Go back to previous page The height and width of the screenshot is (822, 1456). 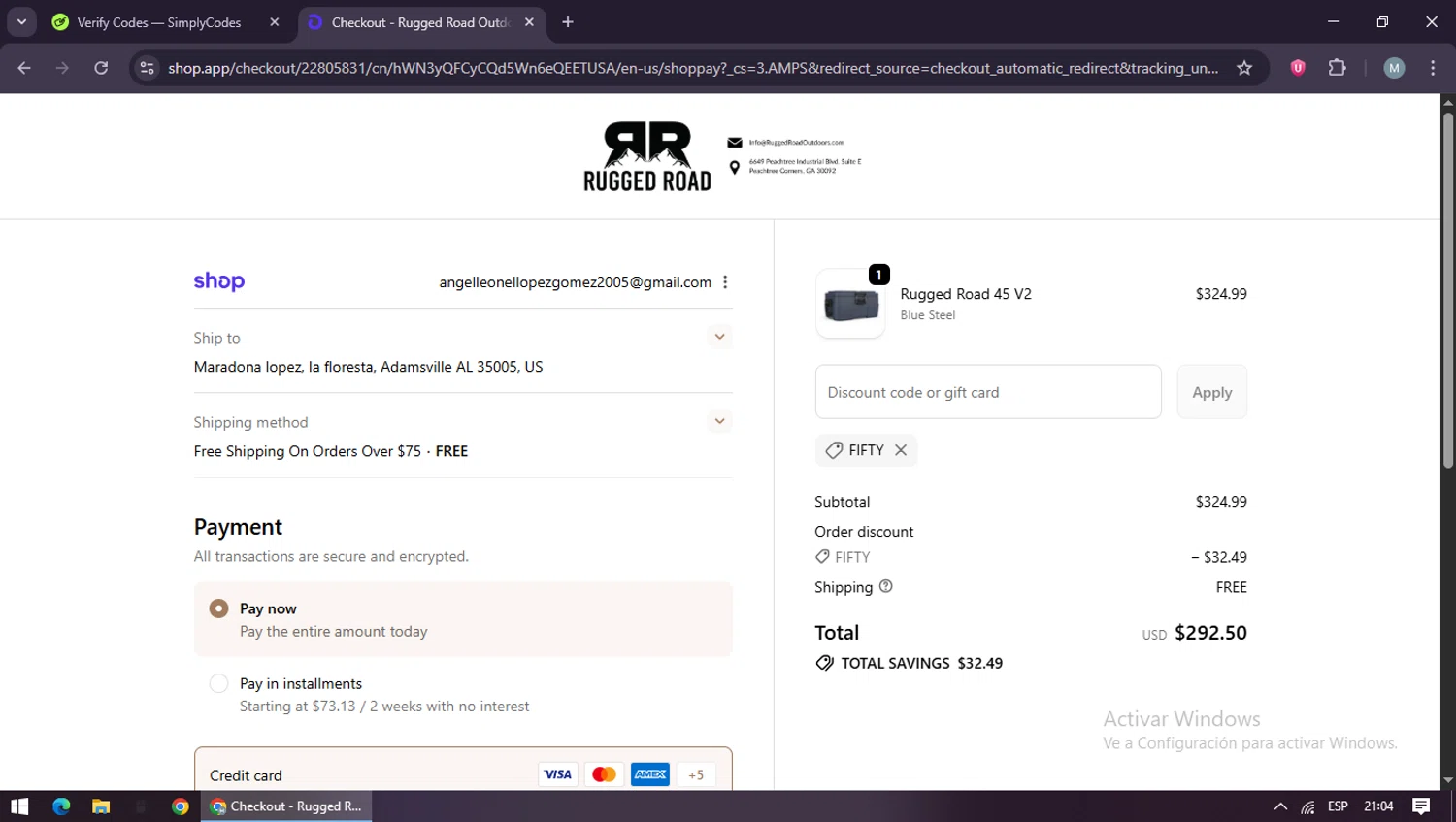point(24,68)
